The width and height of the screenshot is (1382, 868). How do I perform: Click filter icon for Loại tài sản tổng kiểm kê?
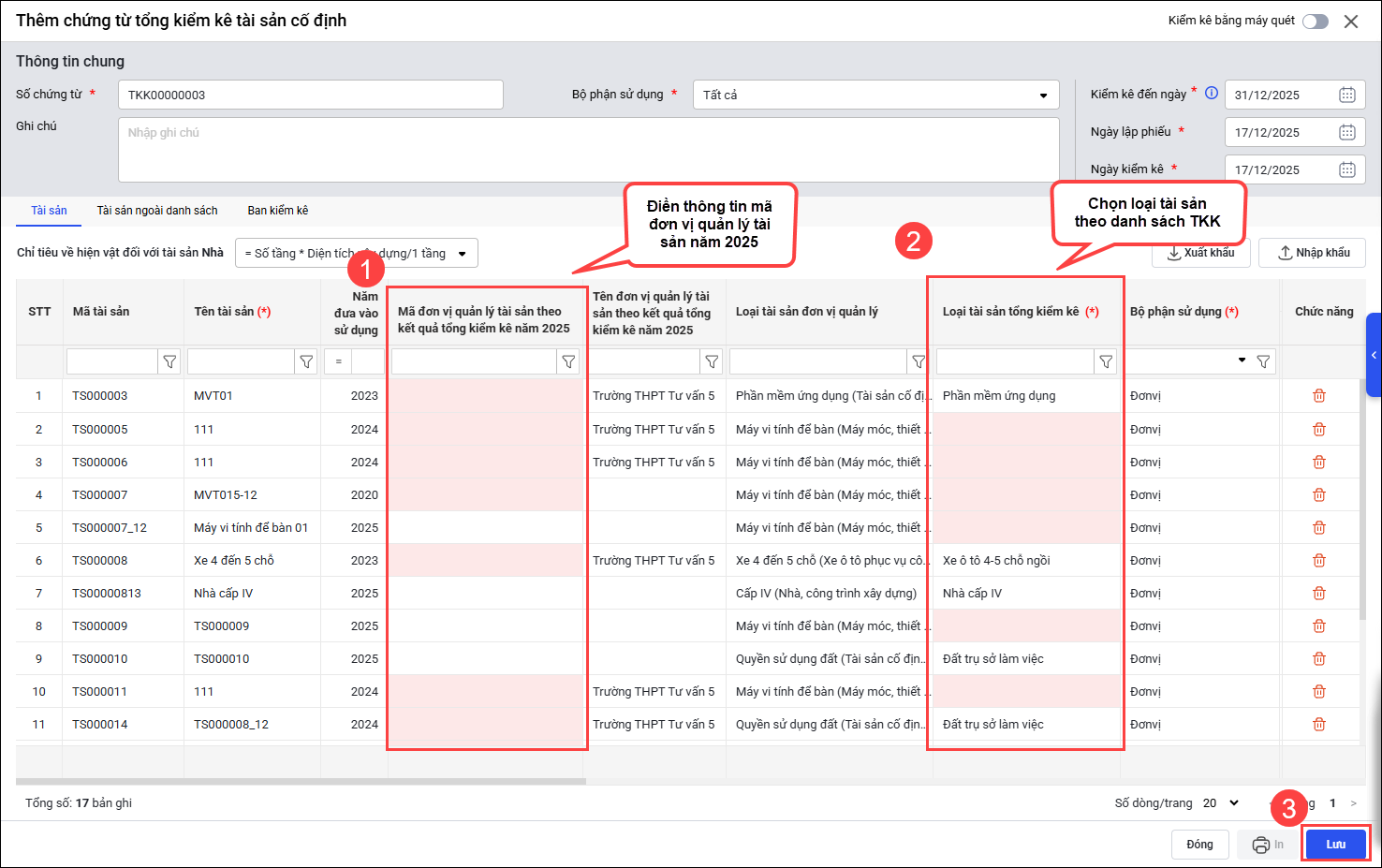(x=1106, y=361)
